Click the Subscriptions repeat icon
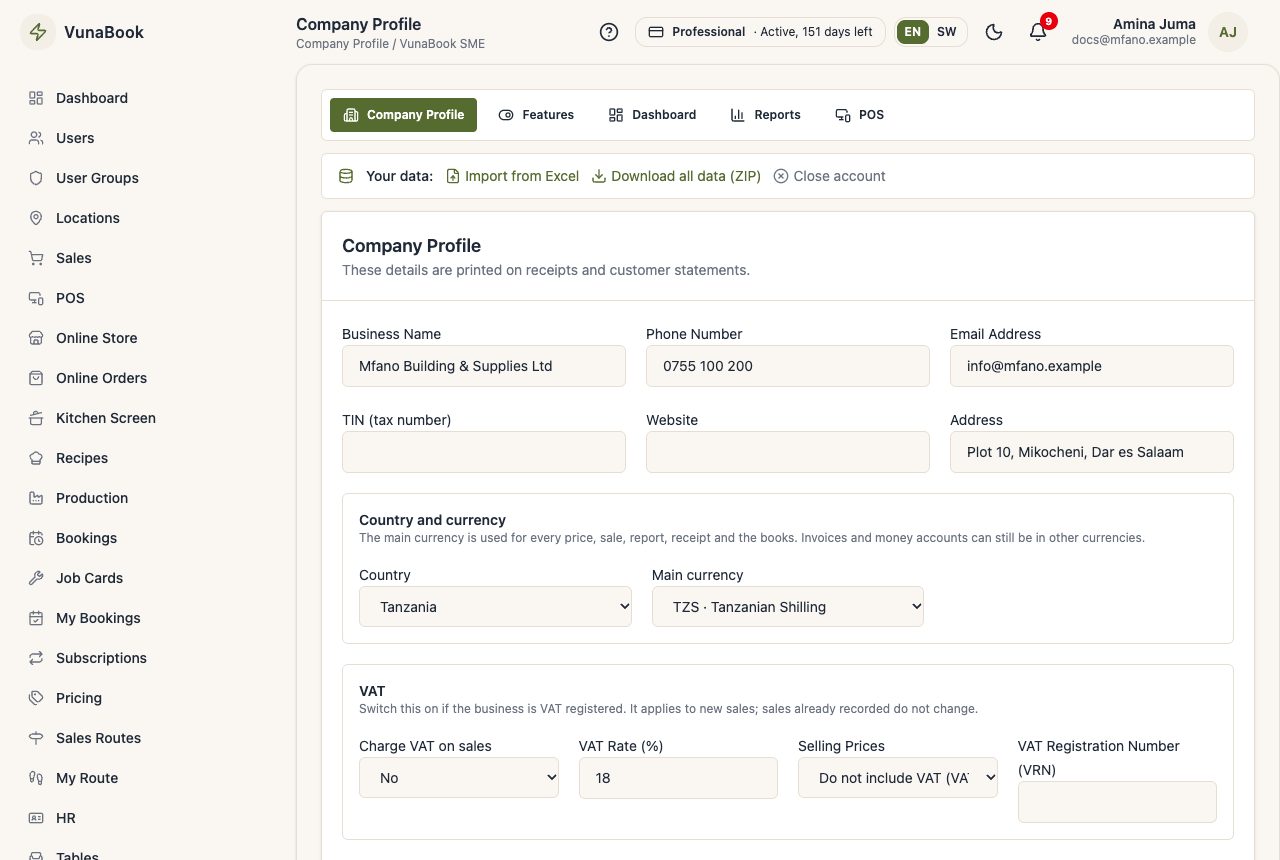1280x860 pixels. [36, 658]
